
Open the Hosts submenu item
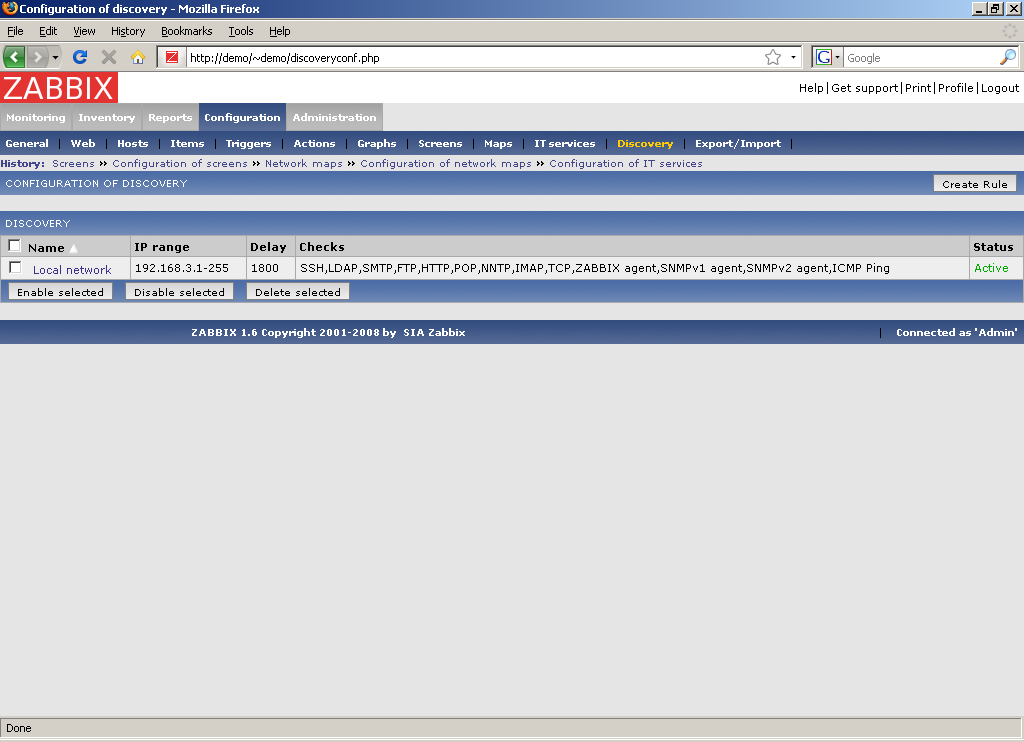click(133, 144)
